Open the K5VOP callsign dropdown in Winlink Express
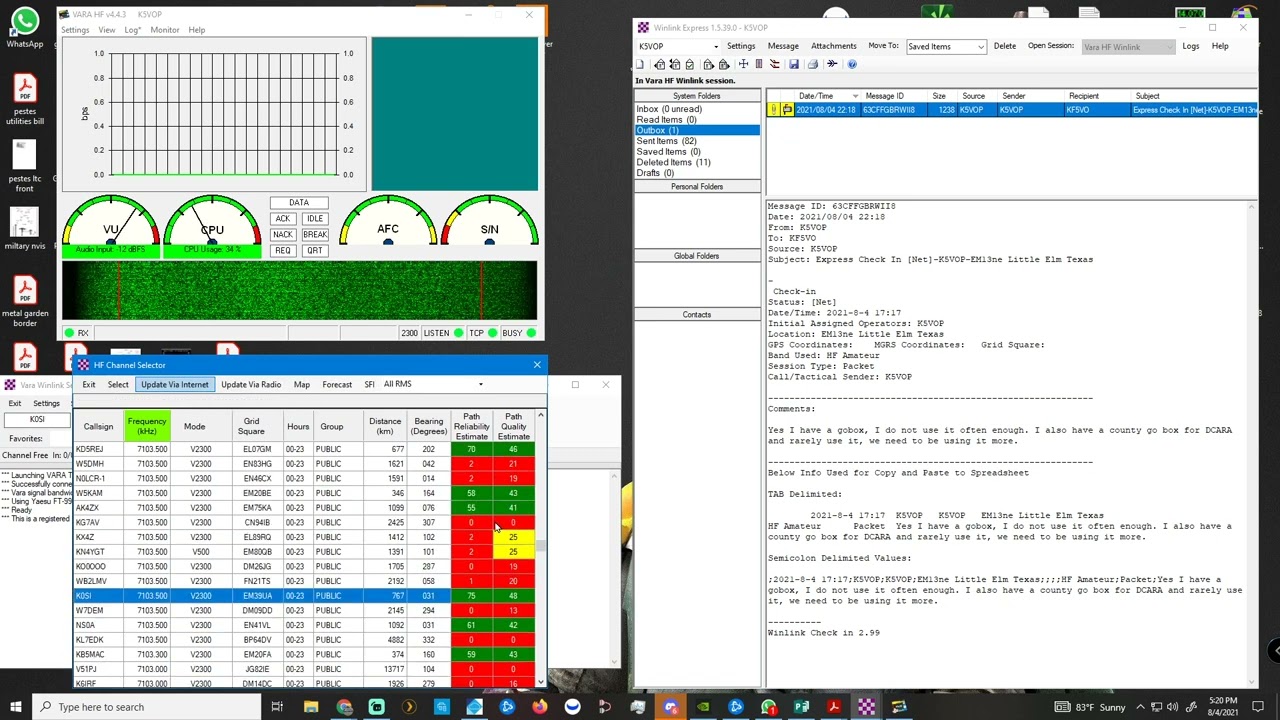Screen dimensions: 1280x720 (x=715, y=47)
